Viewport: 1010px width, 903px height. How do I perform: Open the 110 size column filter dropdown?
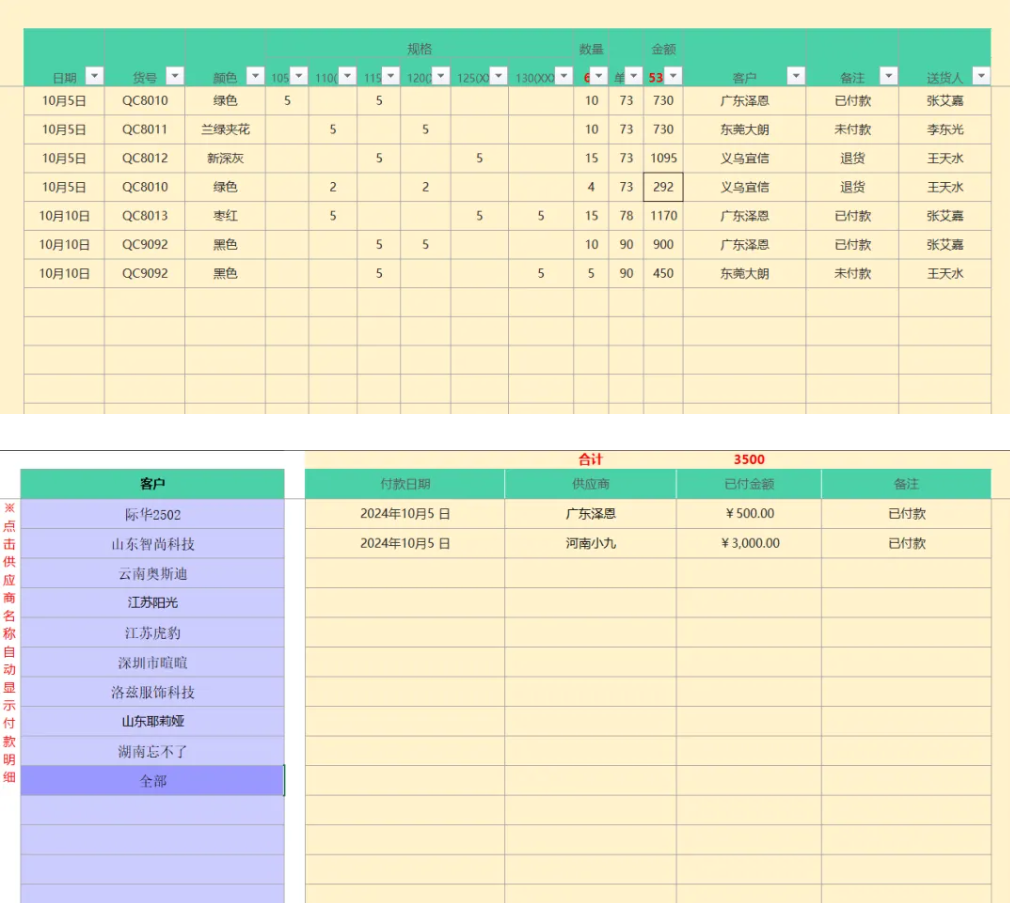point(348,76)
